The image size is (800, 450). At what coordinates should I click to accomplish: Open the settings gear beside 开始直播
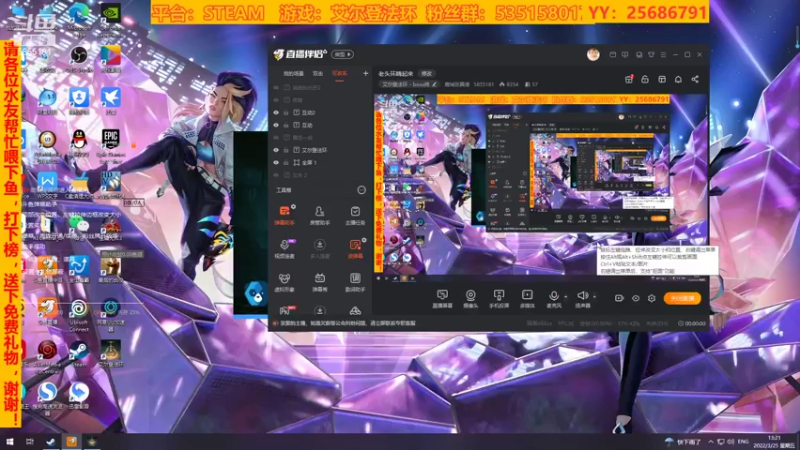652,298
